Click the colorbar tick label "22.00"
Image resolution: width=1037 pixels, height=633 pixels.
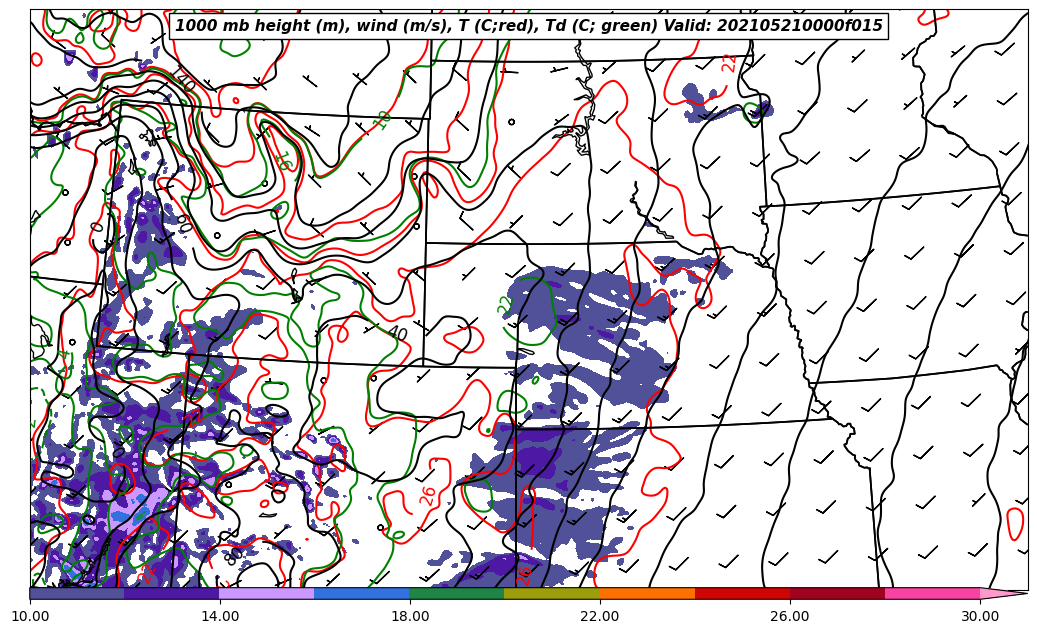point(600,616)
